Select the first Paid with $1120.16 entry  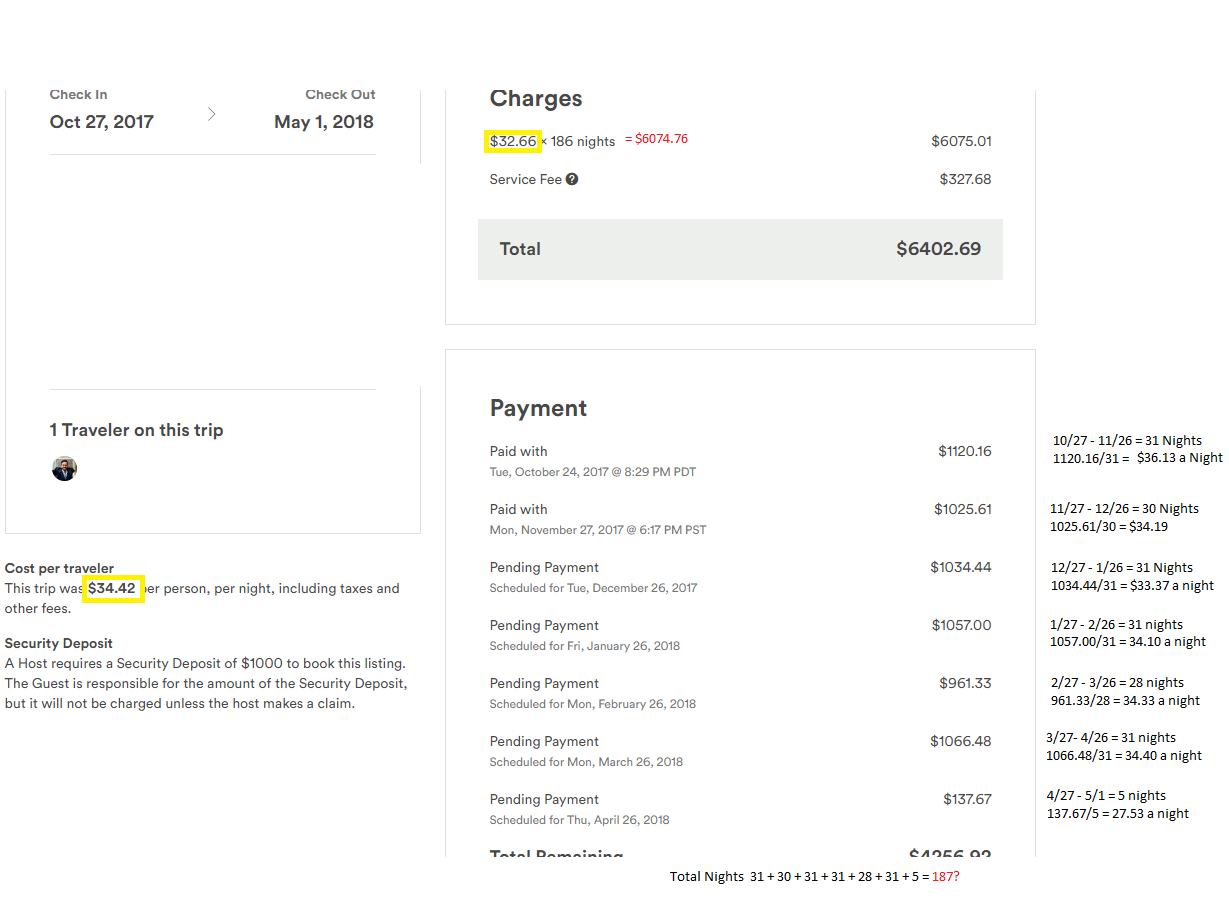[518, 451]
